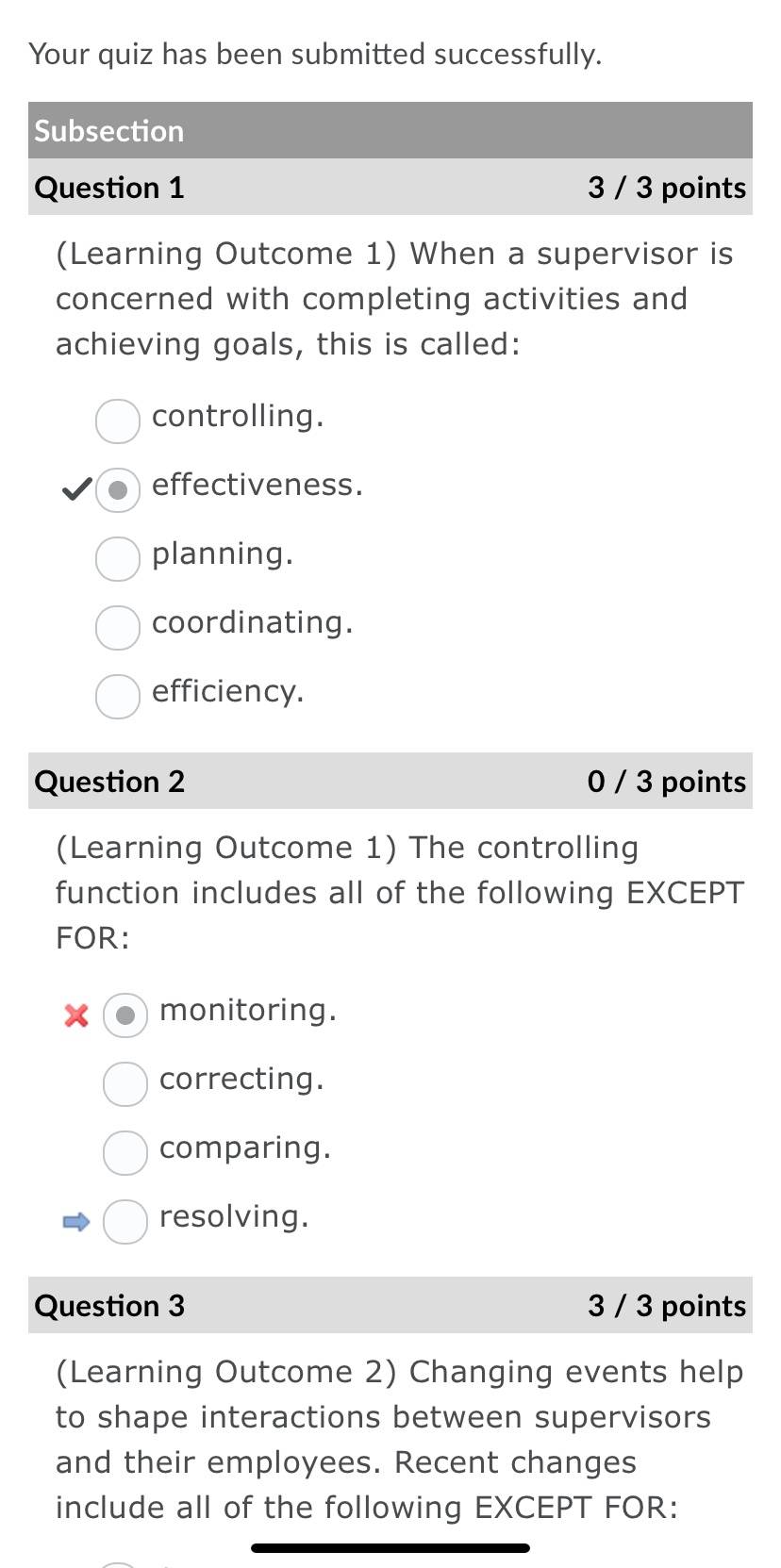Select the monitoring radio option
The width and height of the screenshot is (781, 1568).
point(125,1015)
